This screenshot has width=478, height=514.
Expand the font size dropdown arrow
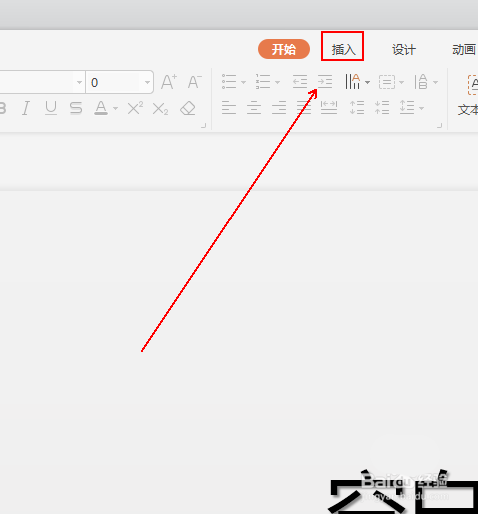click(x=147, y=82)
